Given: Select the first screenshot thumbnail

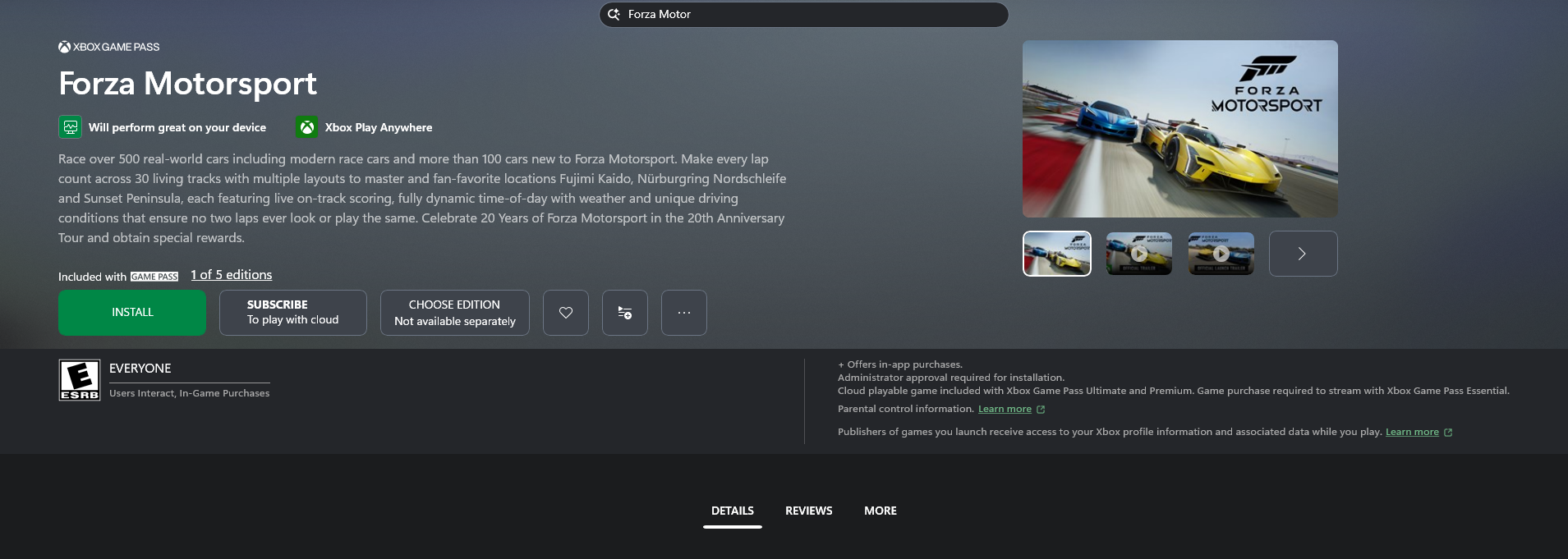Looking at the screenshot, I should coord(1056,254).
